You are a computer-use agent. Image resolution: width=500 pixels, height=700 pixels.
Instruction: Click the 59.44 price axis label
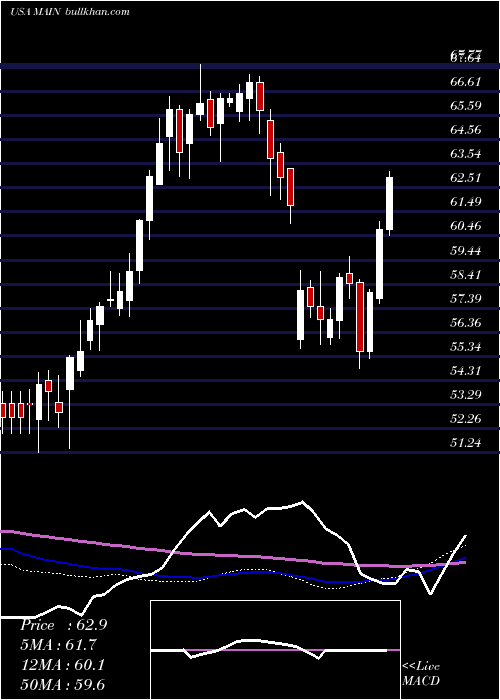tap(466, 250)
